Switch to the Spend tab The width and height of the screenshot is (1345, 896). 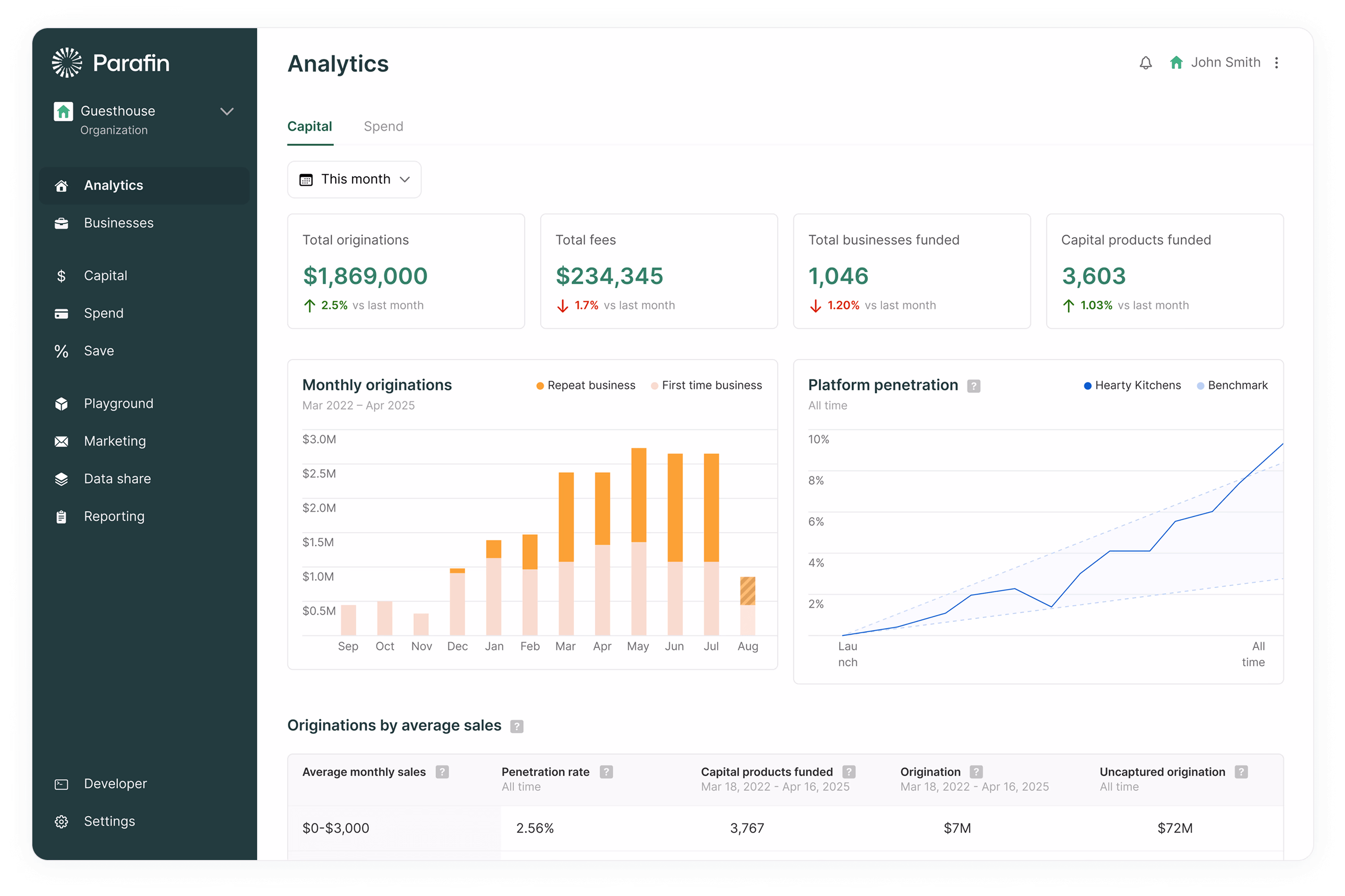click(x=383, y=126)
